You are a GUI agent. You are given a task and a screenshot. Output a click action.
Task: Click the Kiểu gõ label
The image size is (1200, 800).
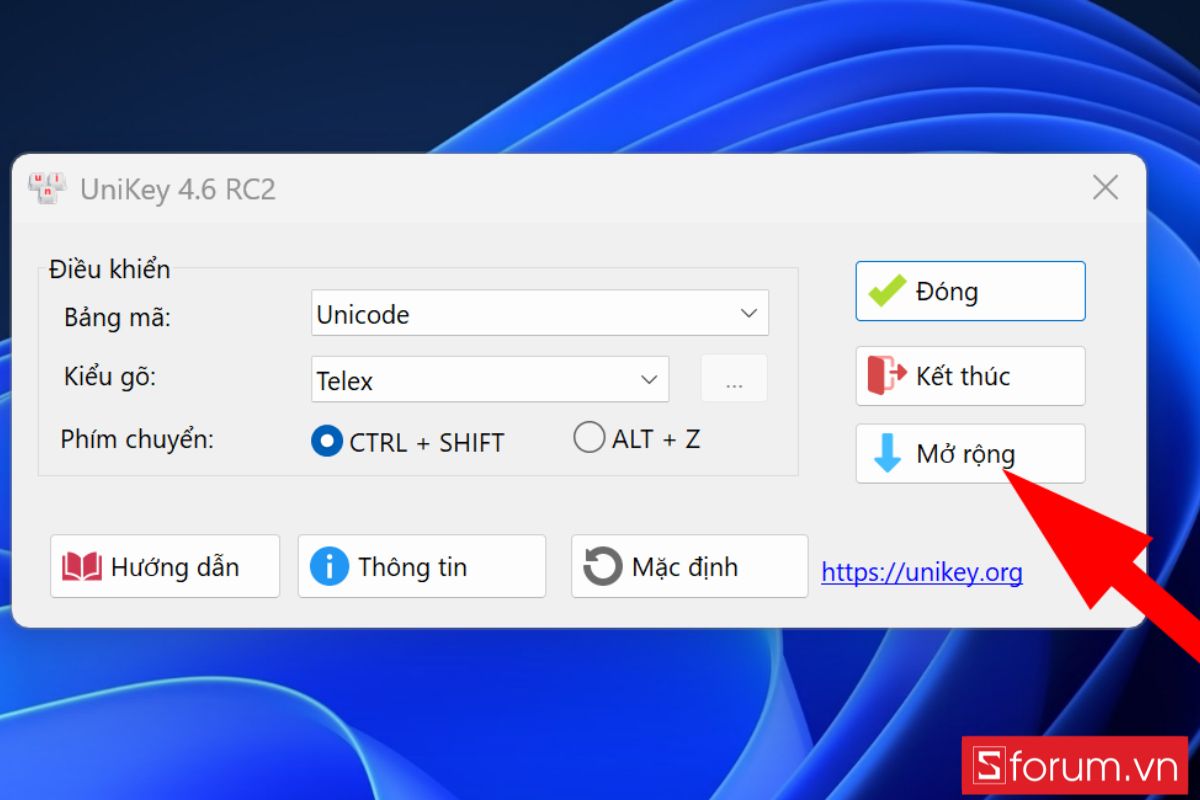(111, 378)
